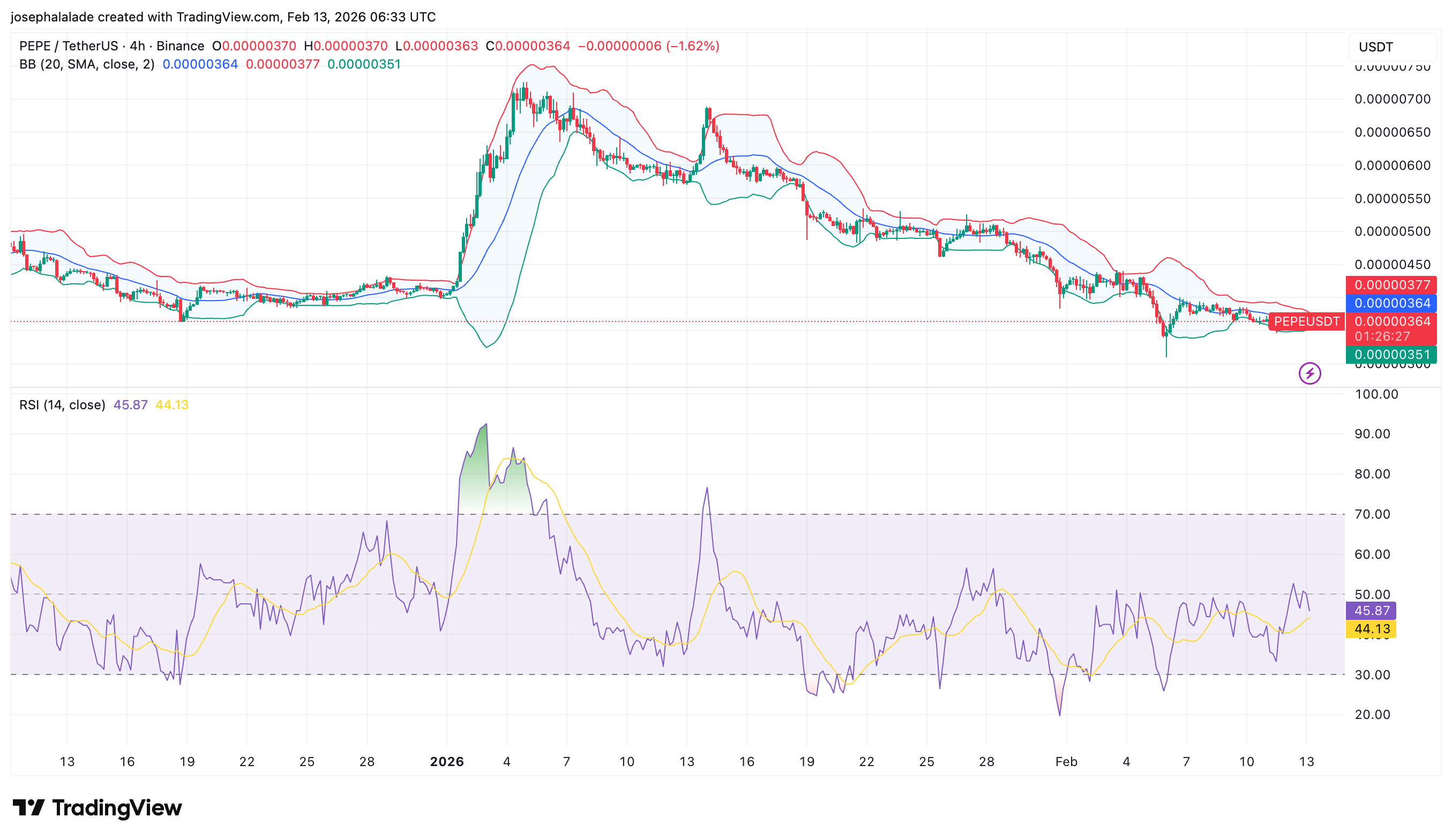Click the PEPEUSDT price line label

pos(1306,321)
